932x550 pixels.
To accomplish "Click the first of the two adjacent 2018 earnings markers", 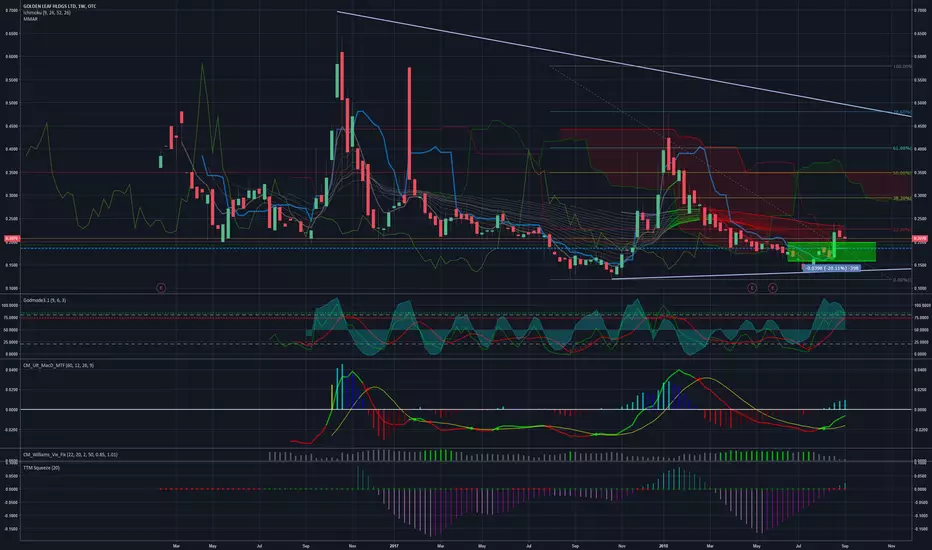I will click(752, 288).
